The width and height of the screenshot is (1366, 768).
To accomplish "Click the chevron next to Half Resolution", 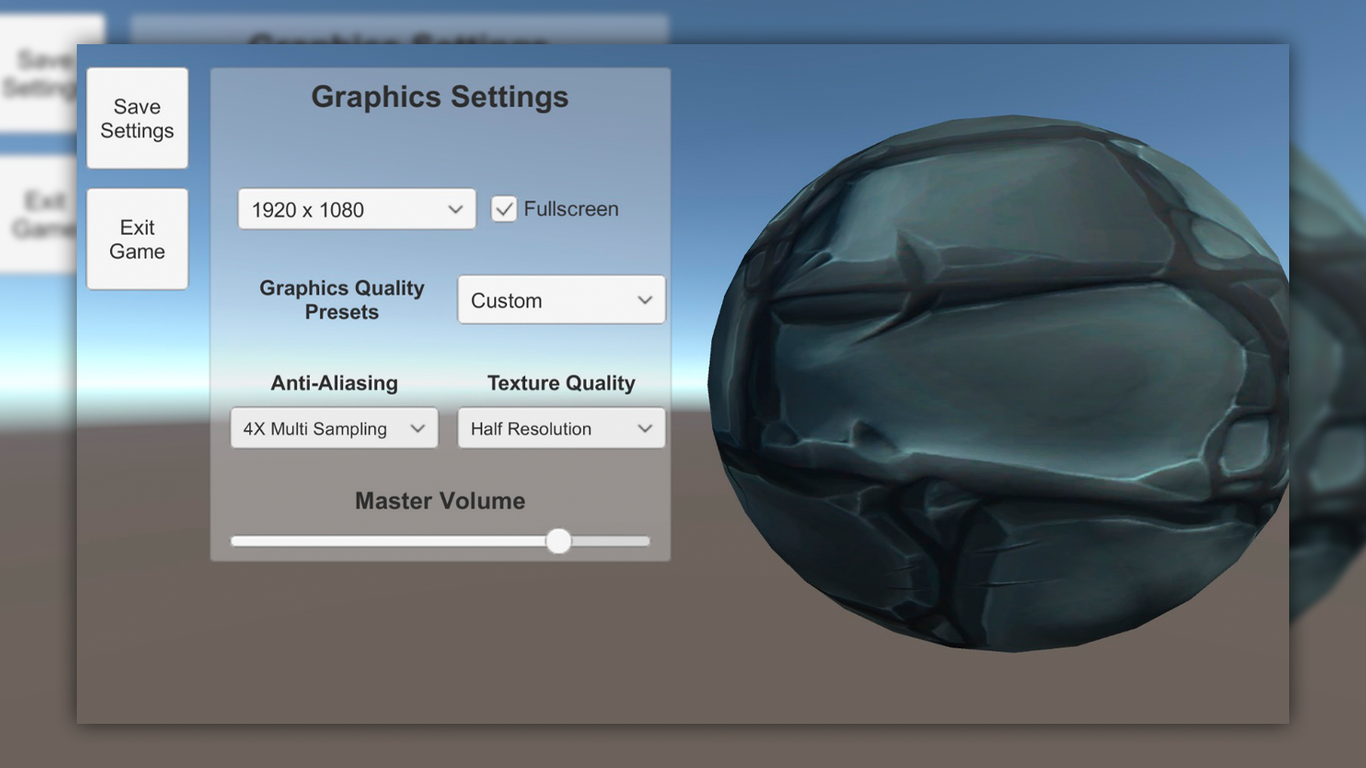I will point(645,429).
